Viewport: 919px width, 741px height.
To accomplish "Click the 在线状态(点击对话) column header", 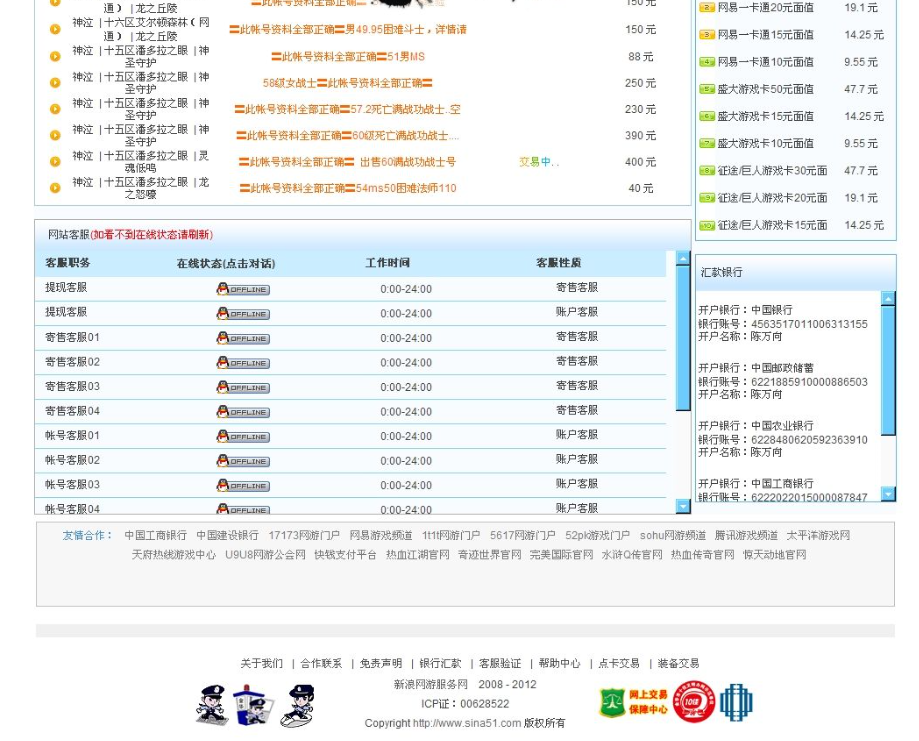I will [226, 263].
